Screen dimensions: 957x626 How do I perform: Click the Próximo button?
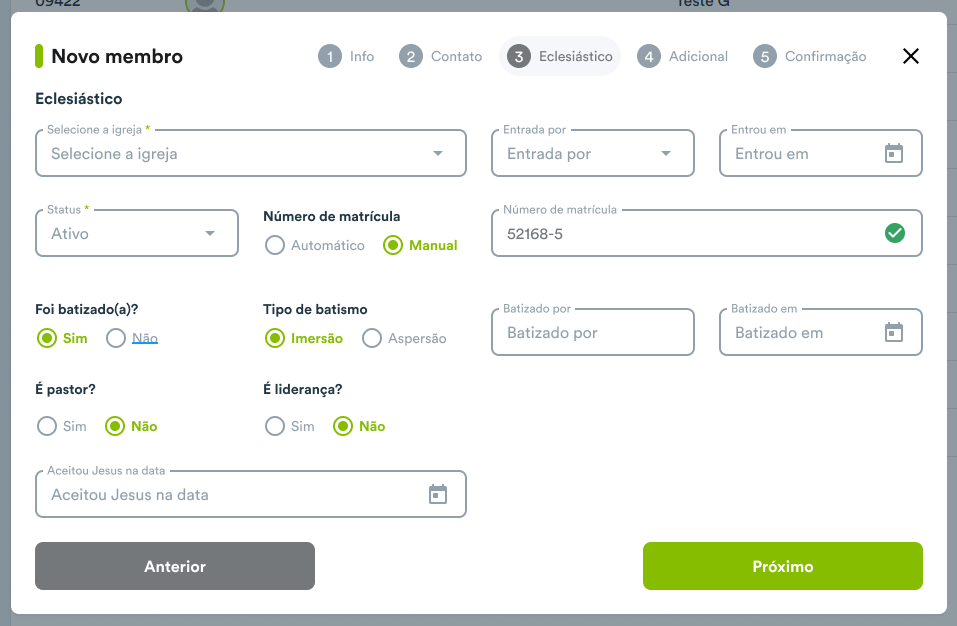(782, 566)
